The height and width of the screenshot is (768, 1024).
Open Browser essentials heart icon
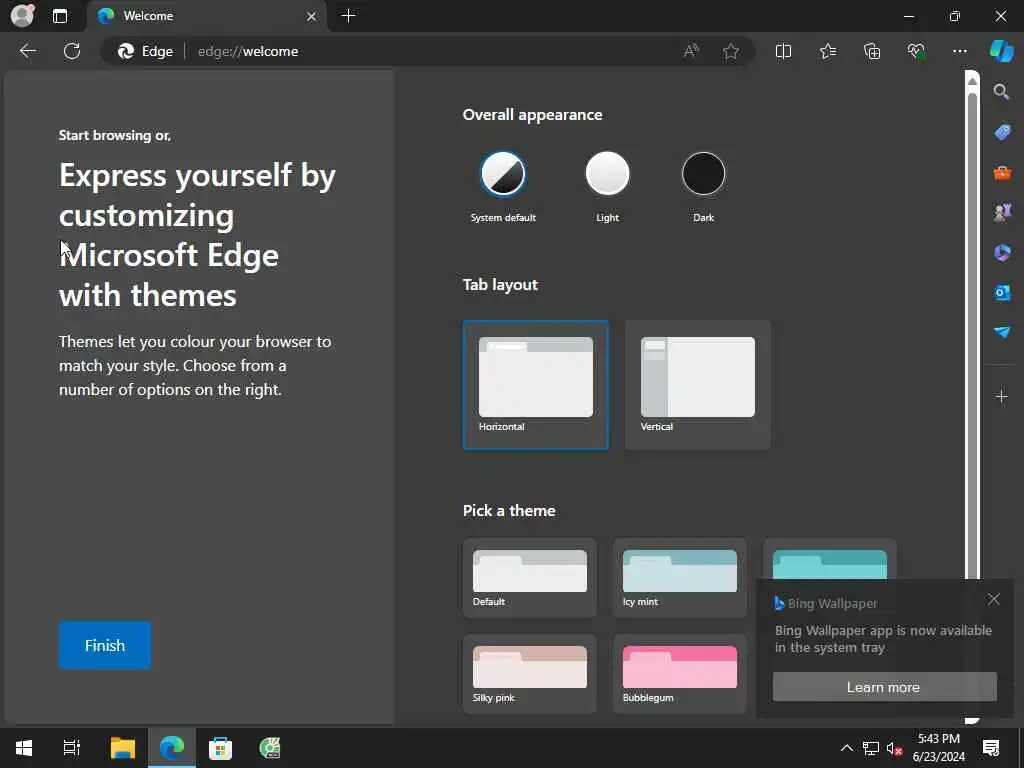(x=916, y=51)
